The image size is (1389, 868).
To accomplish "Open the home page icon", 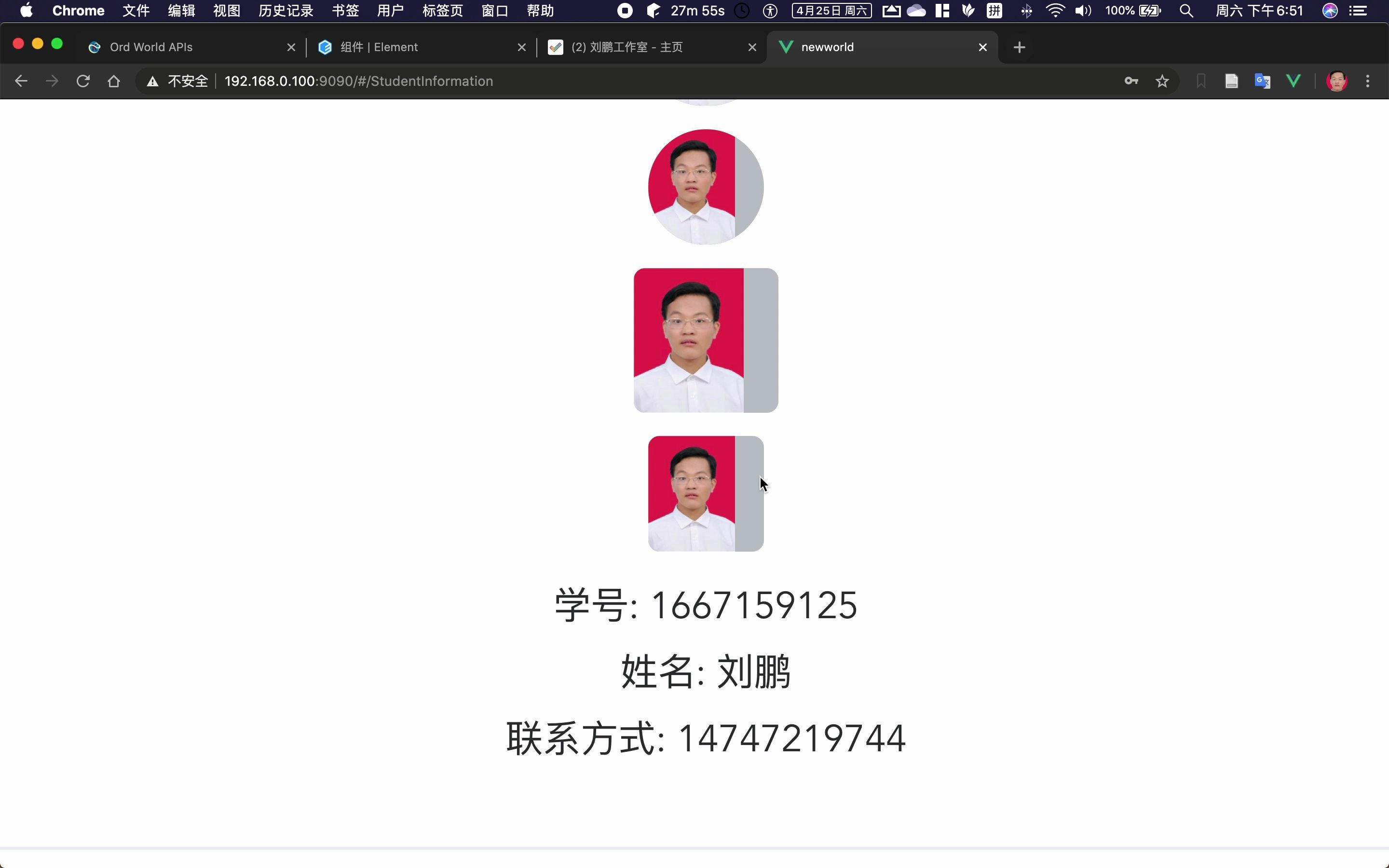I will pyautogui.click(x=113, y=81).
